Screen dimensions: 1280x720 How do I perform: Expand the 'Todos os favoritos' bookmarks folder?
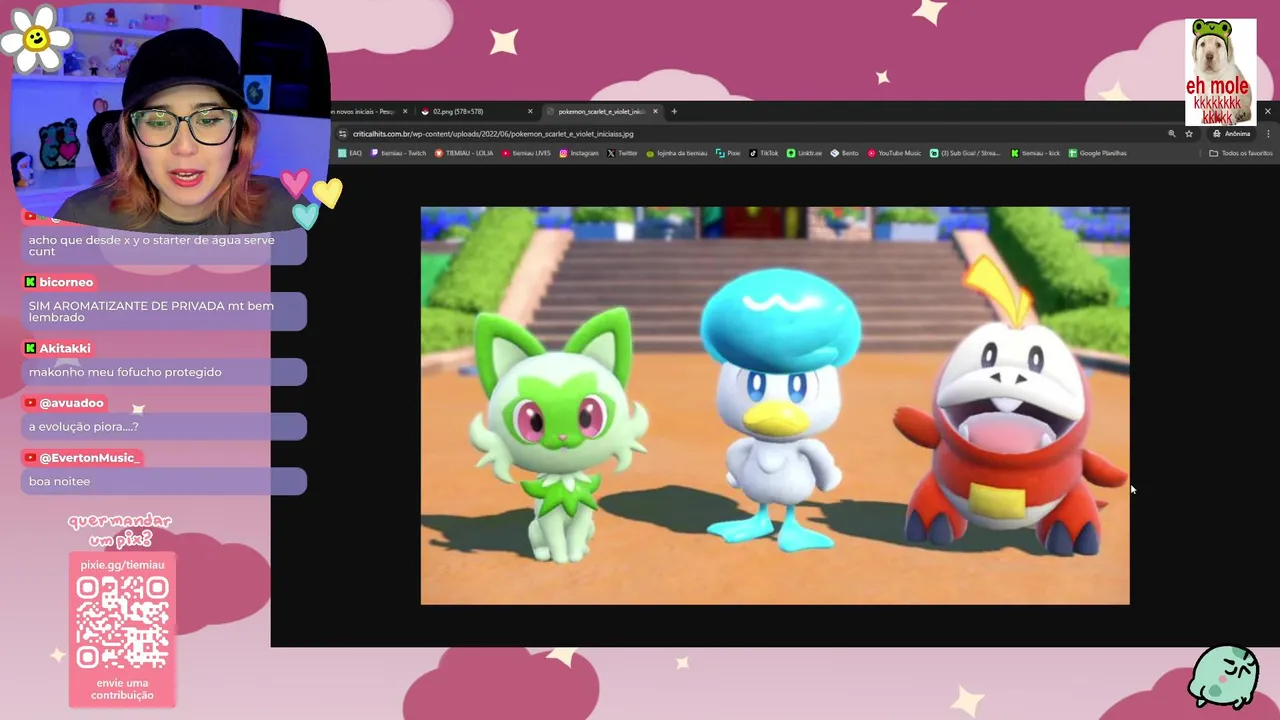(x=1241, y=153)
